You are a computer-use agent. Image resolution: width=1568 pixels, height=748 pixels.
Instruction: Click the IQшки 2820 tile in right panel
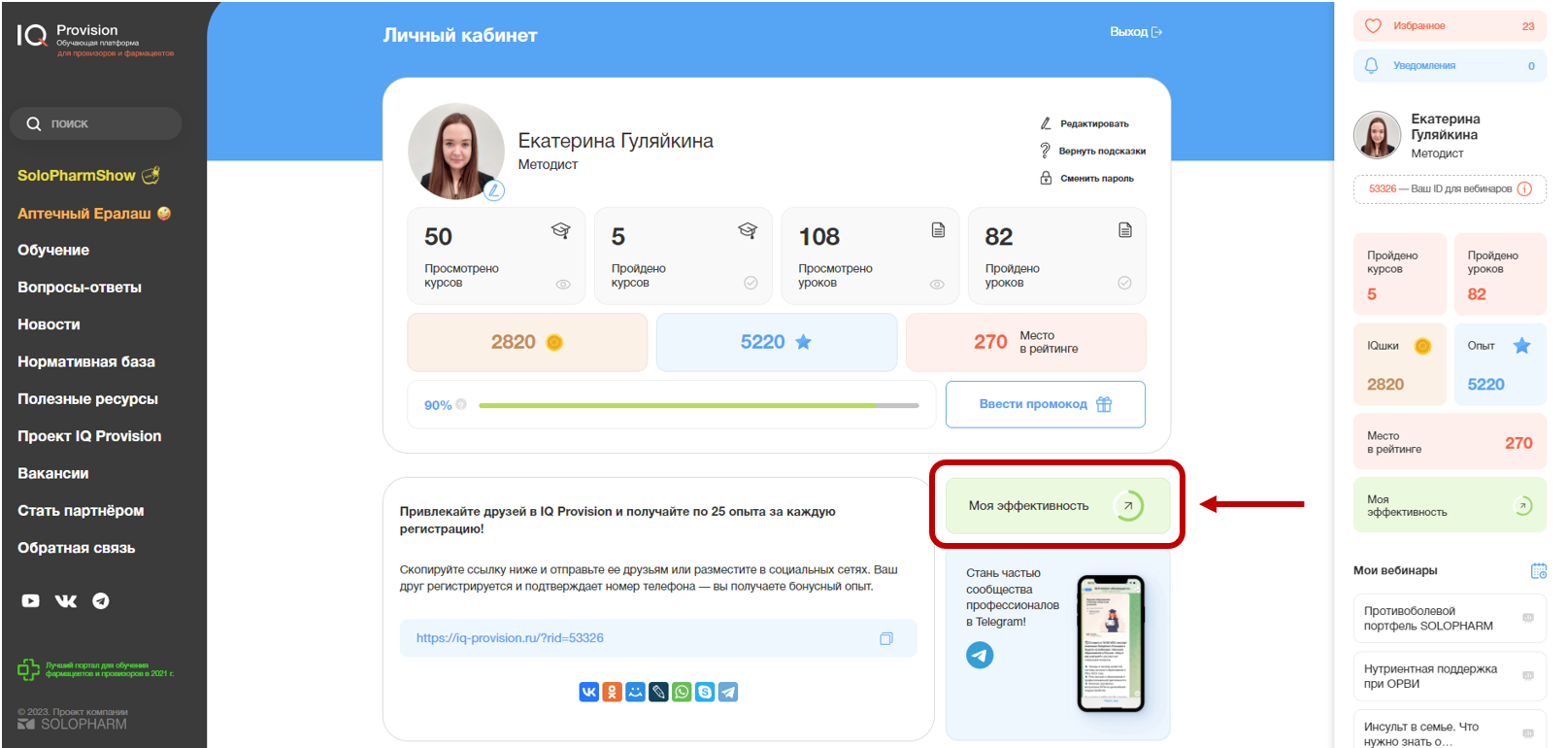tap(1399, 364)
